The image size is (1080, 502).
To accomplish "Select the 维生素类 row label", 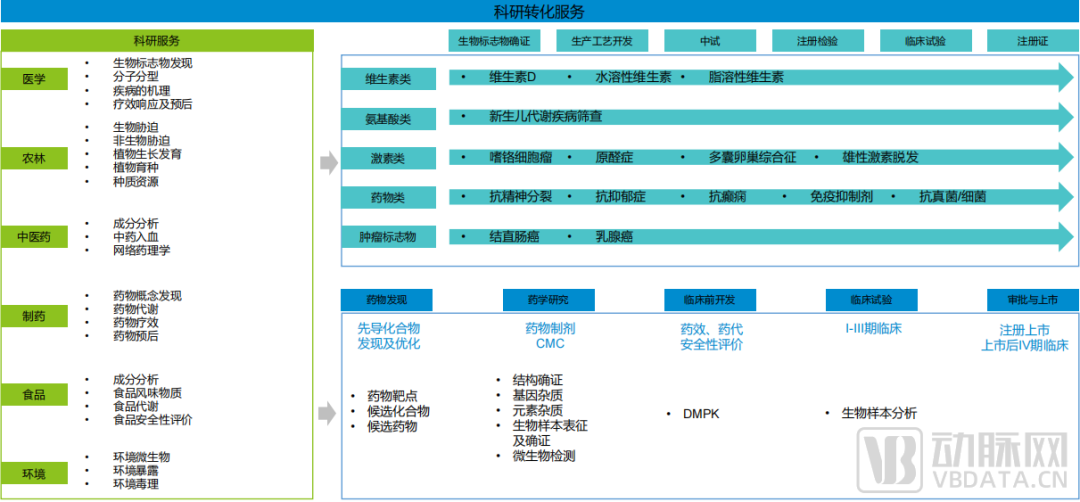I will click(x=388, y=79).
